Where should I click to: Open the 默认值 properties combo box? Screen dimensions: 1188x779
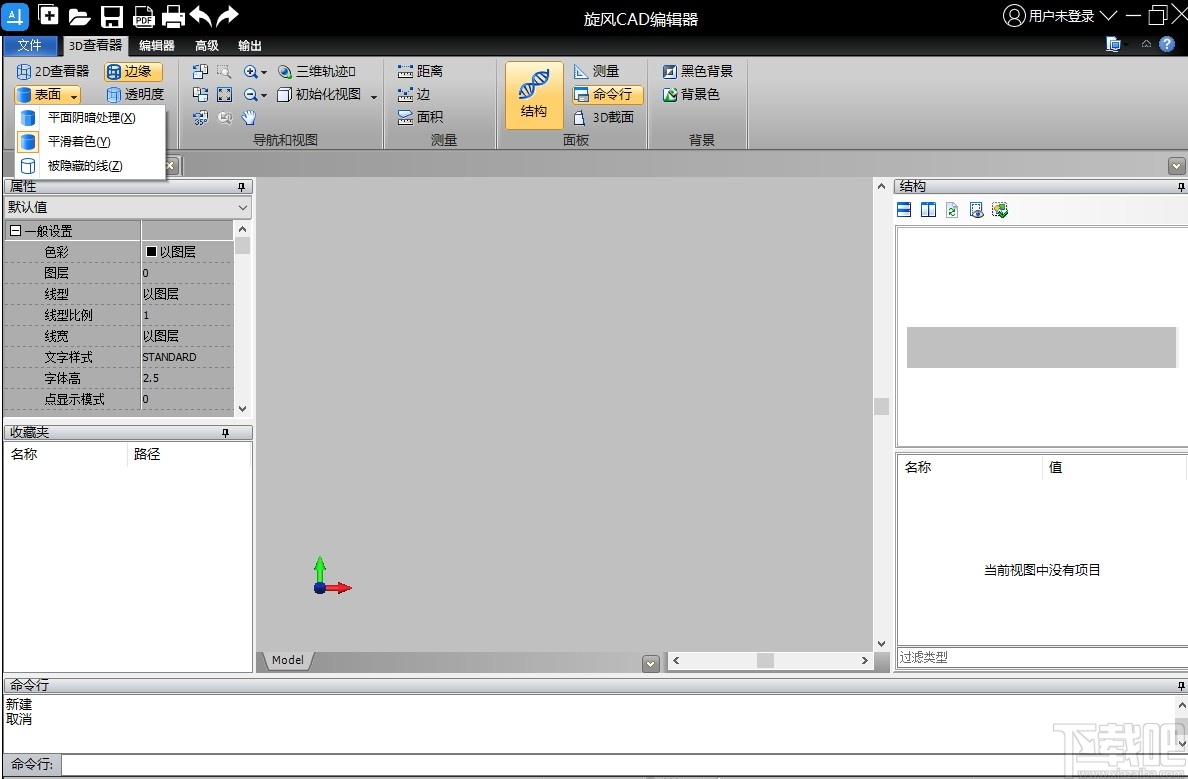[x=127, y=208]
